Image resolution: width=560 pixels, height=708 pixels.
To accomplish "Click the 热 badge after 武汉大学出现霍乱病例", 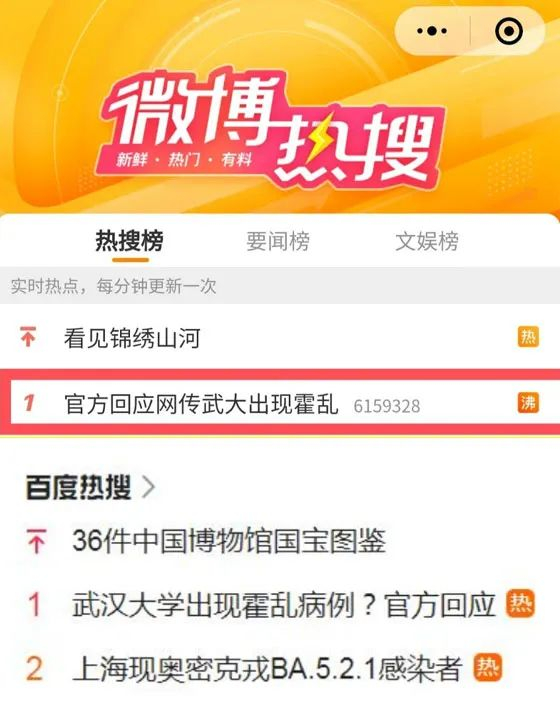I will click(520, 603).
